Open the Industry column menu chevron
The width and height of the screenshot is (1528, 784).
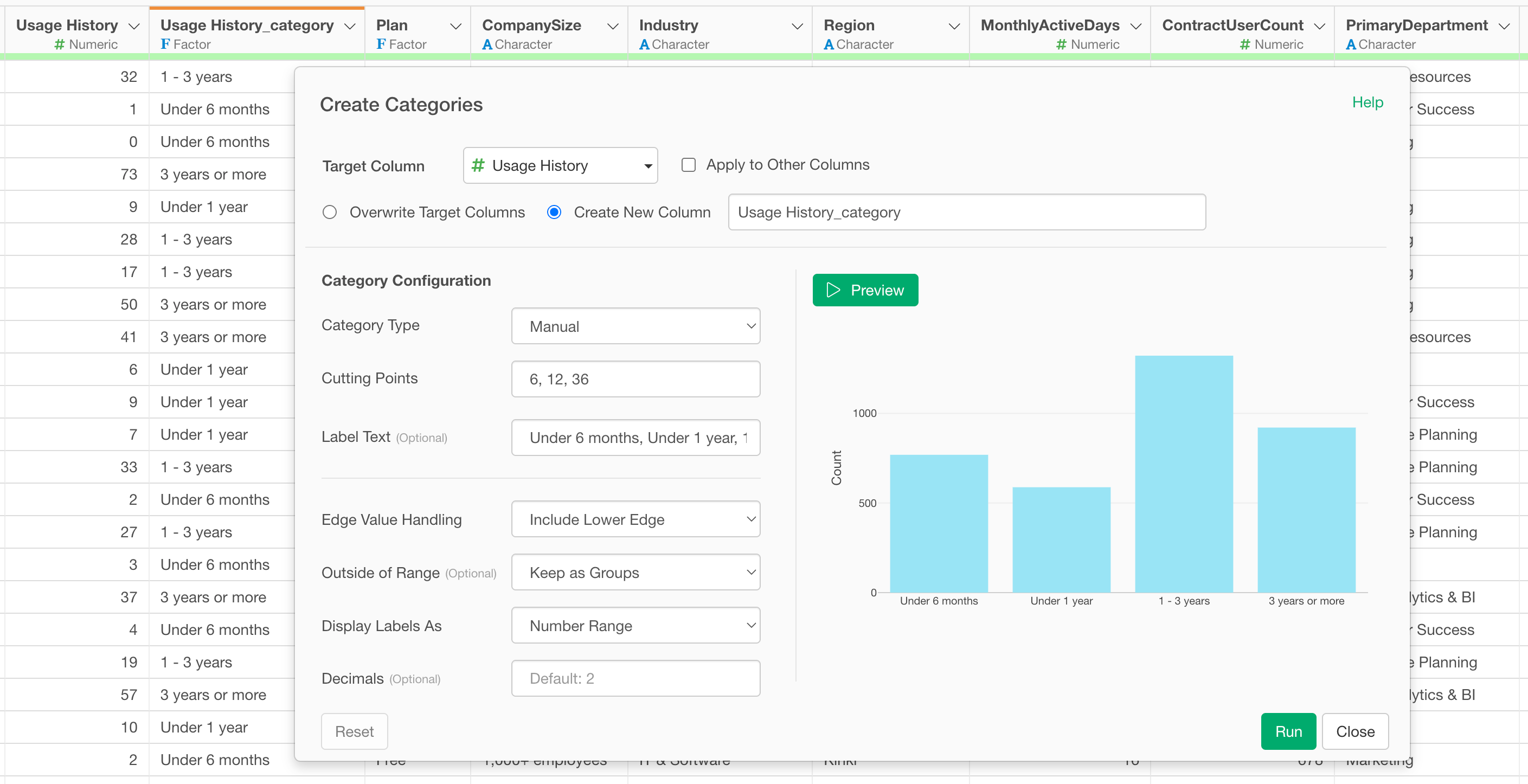click(797, 26)
